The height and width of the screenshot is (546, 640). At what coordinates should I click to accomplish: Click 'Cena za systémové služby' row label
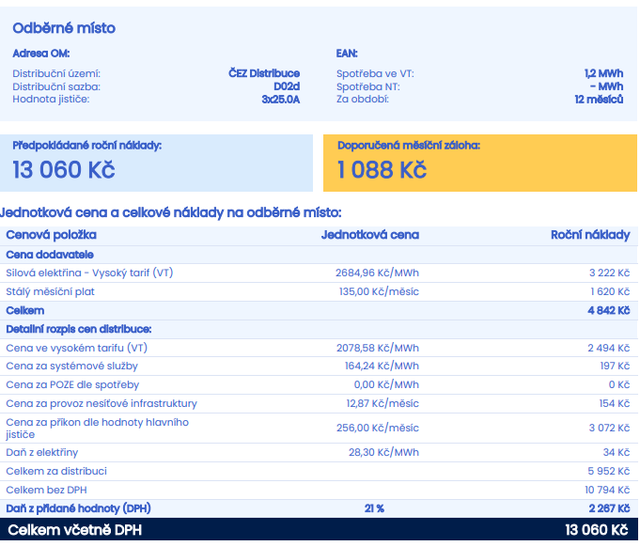coord(72,366)
